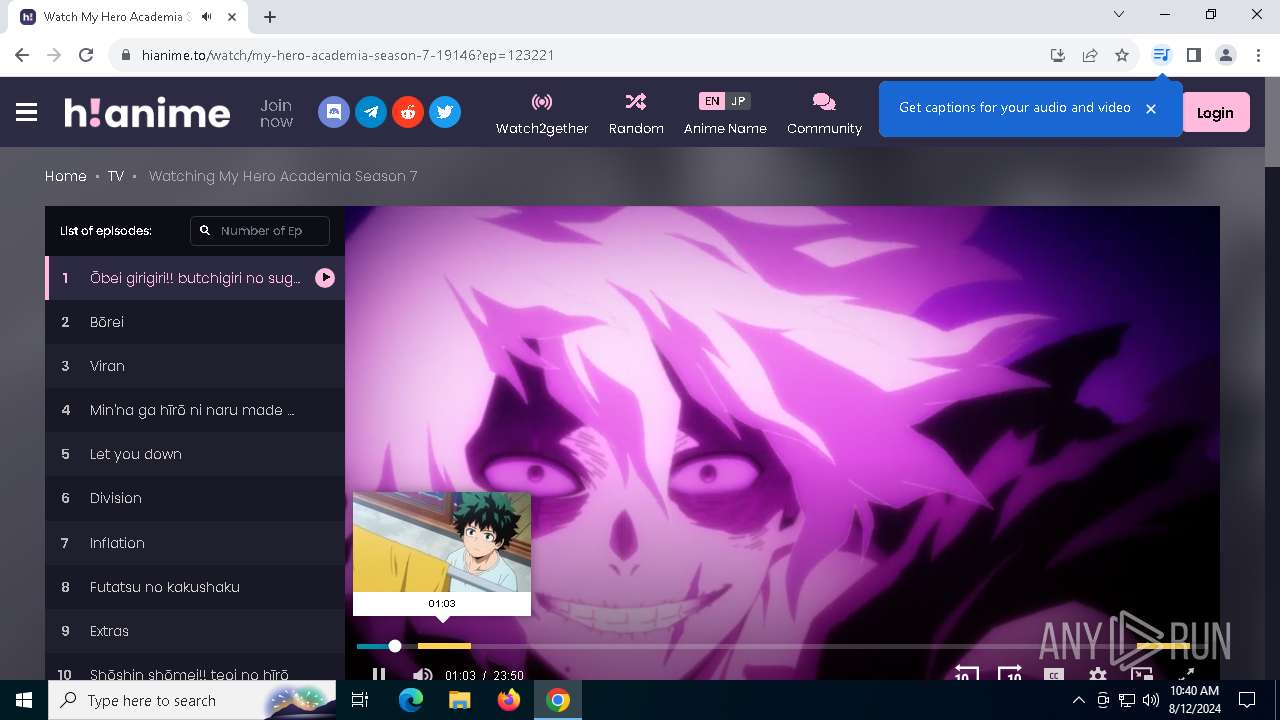The height and width of the screenshot is (720, 1280).
Task: Select episode 6 Division
Action: tap(195, 498)
